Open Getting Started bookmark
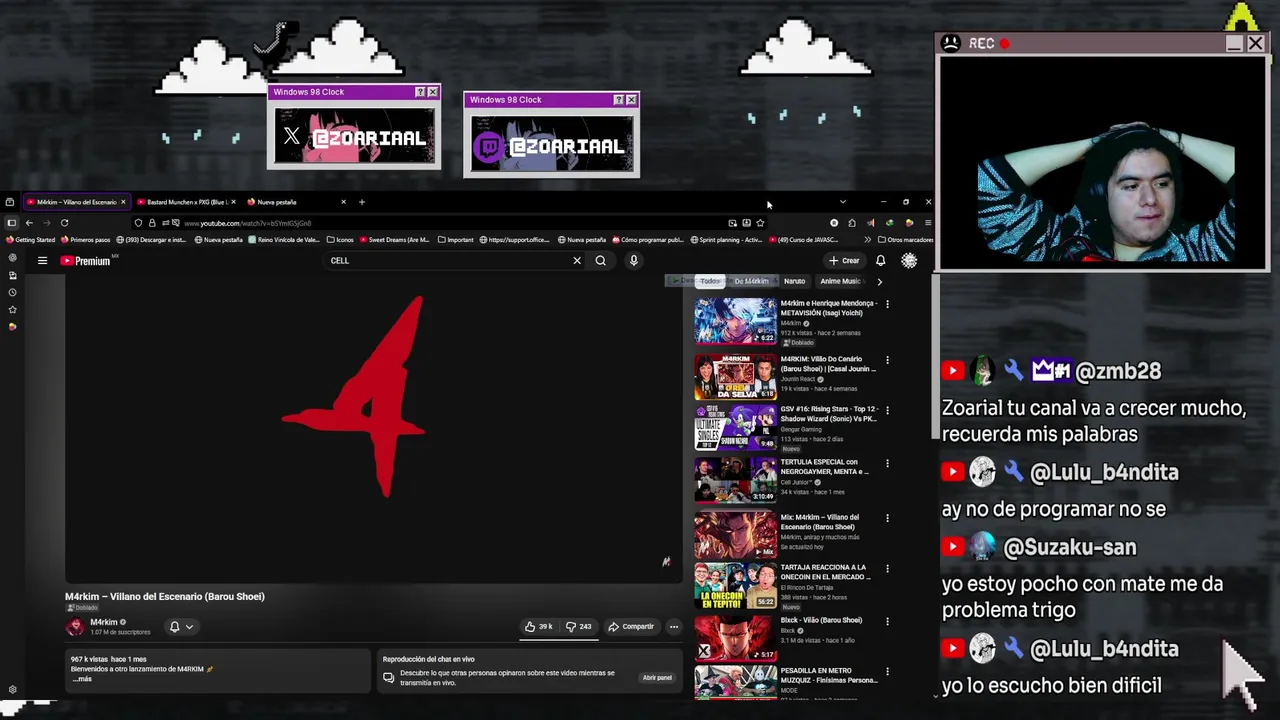The image size is (1280, 720). (30, 240)
